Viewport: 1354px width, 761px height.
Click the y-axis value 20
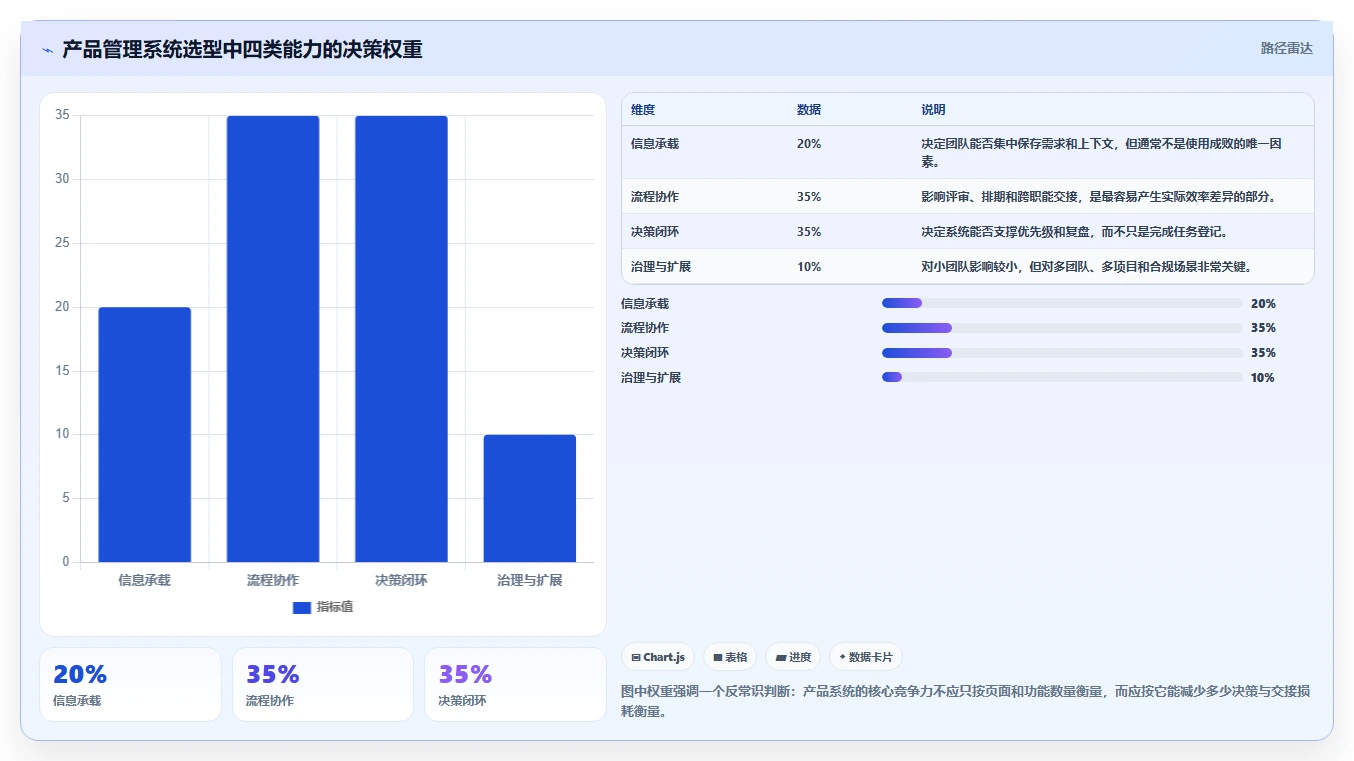coord(62,307)
